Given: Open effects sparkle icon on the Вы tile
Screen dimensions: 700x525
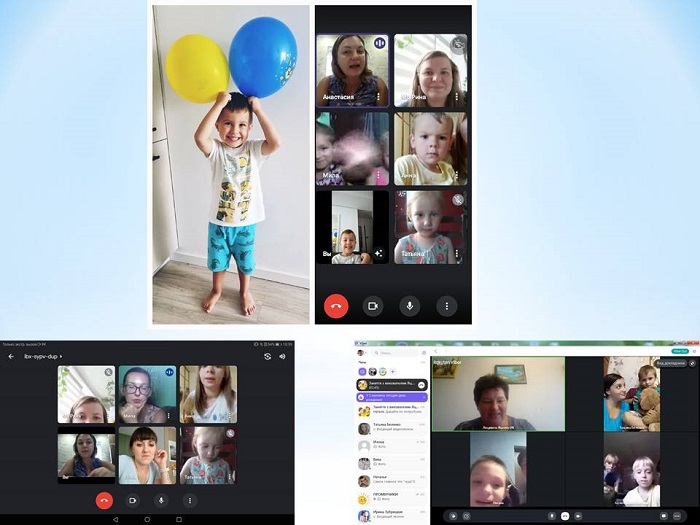Looking at the screenshot, I should [x=379, y=253].
